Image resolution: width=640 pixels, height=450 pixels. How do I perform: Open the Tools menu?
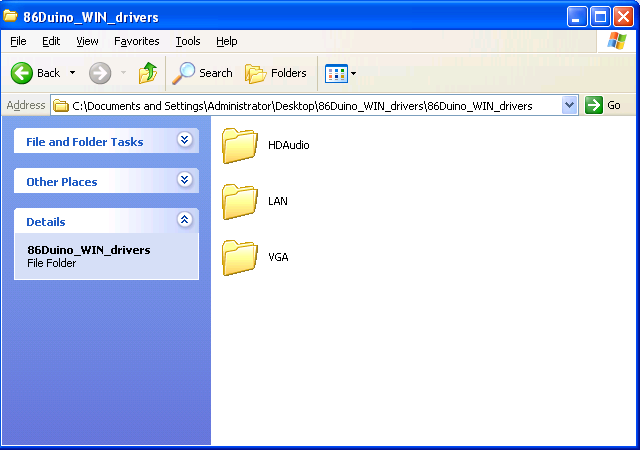188,41
